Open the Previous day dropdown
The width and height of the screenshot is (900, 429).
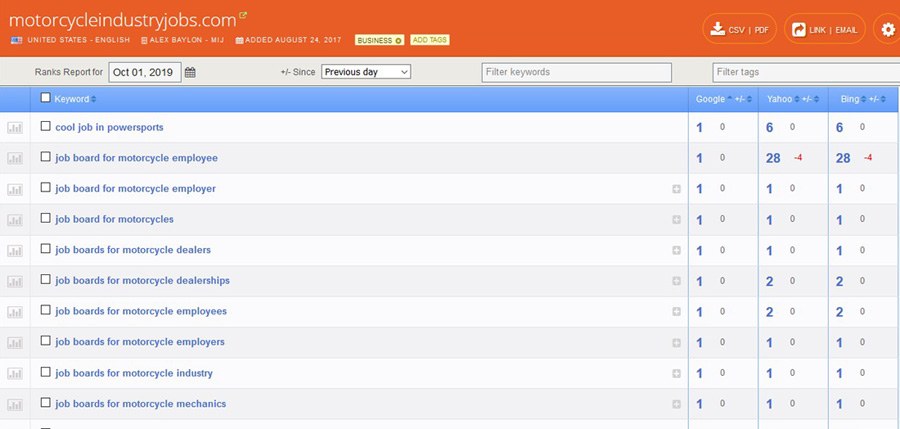tap(366, 72)
